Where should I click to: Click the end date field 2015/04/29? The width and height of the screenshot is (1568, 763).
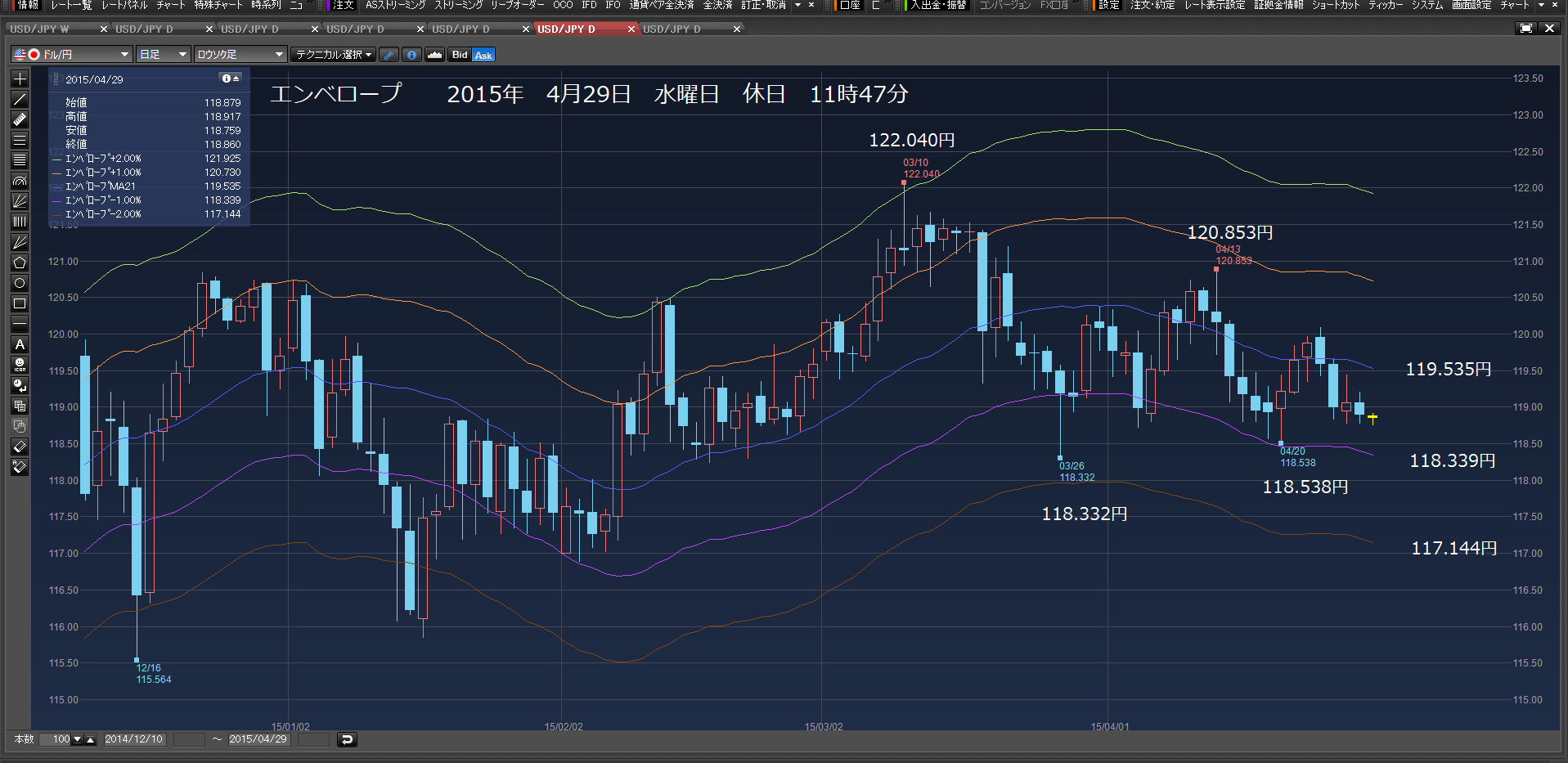(258, 739)
